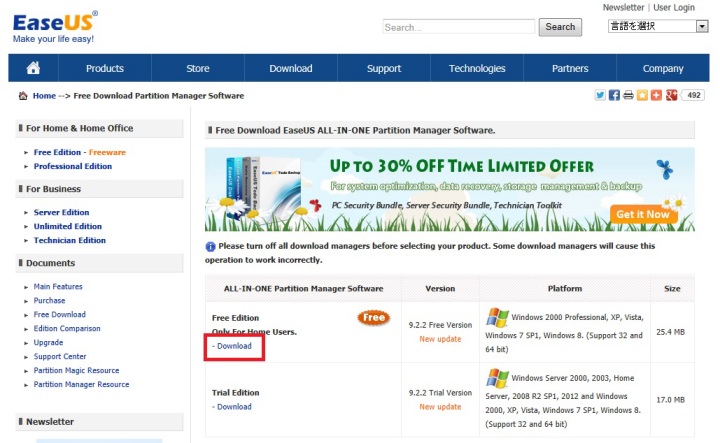Click the Get it Now banner button
This screenshot has width=720, height=443.
tap(643, 214)
